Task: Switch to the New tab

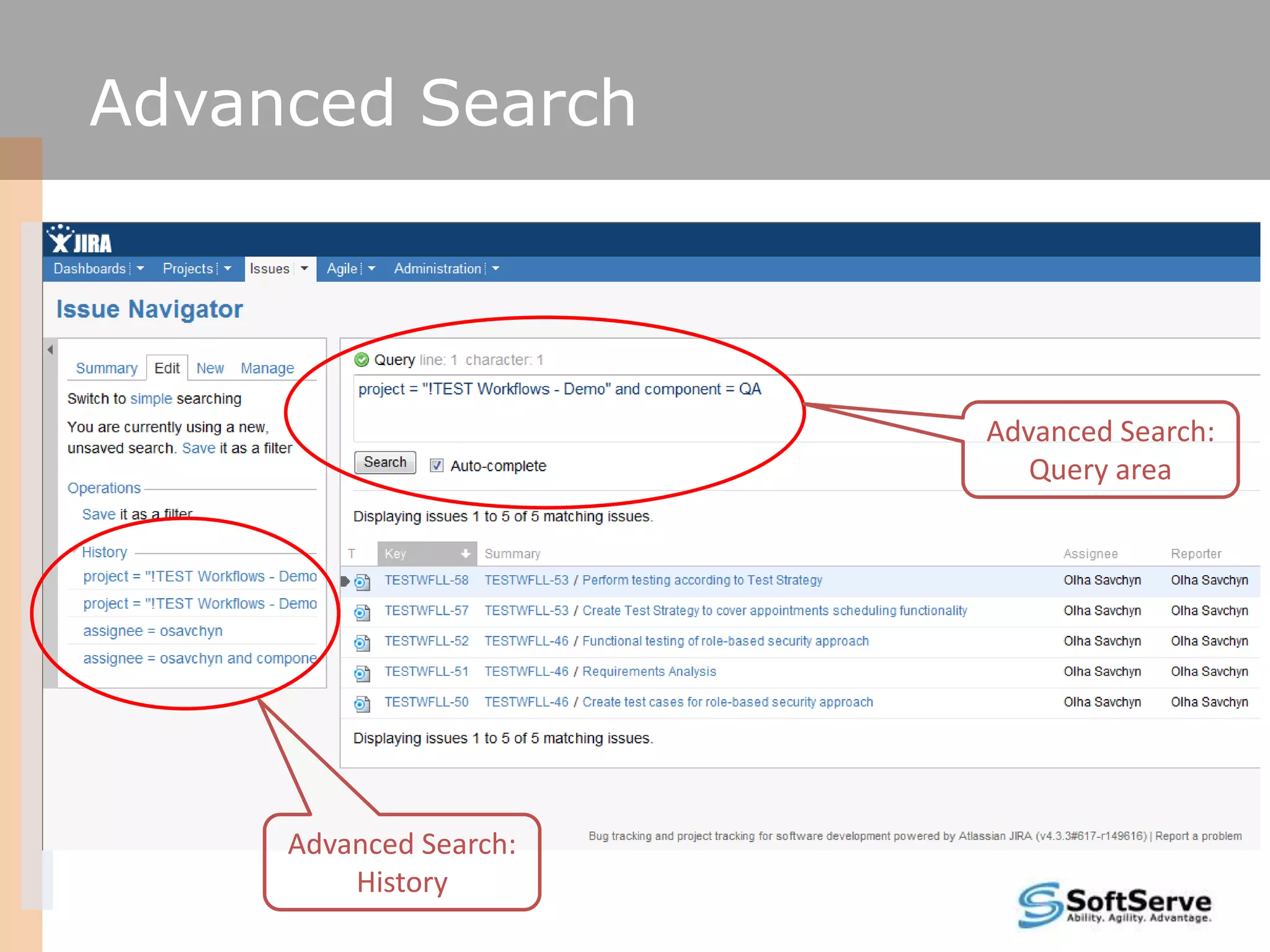Action: tap(210, 368)
